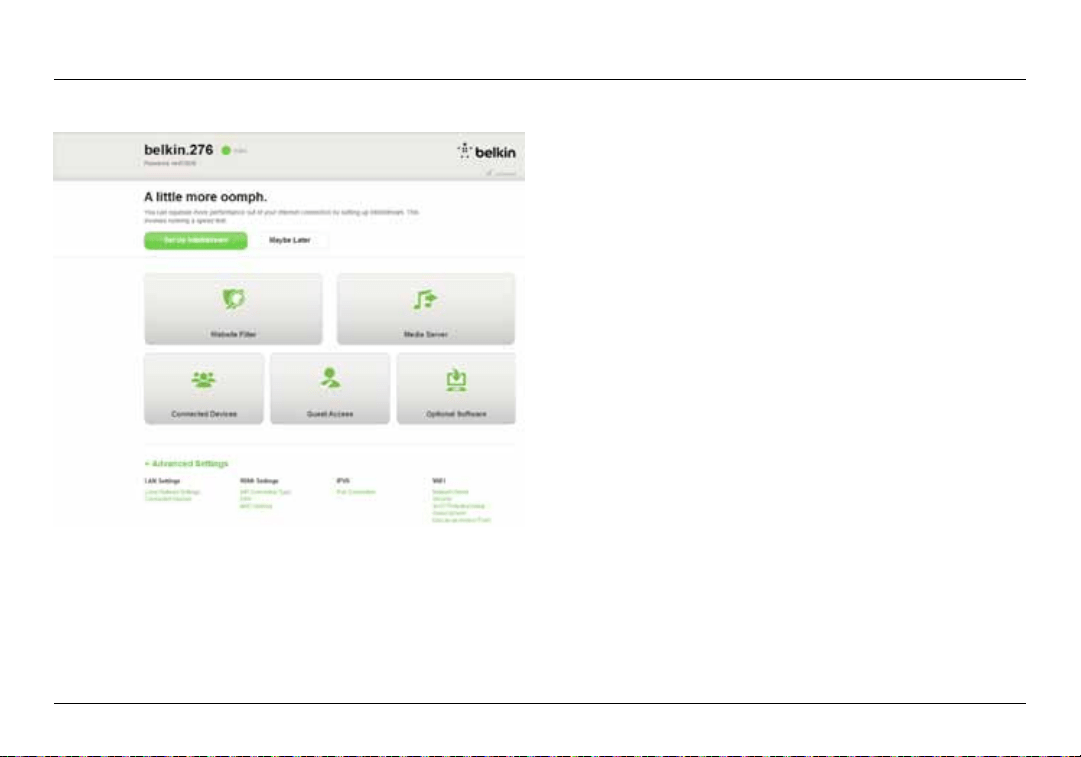Screen dimensions: 1081x757
Task: Open the ISP Connection Type link
Action: click(265, 492)
